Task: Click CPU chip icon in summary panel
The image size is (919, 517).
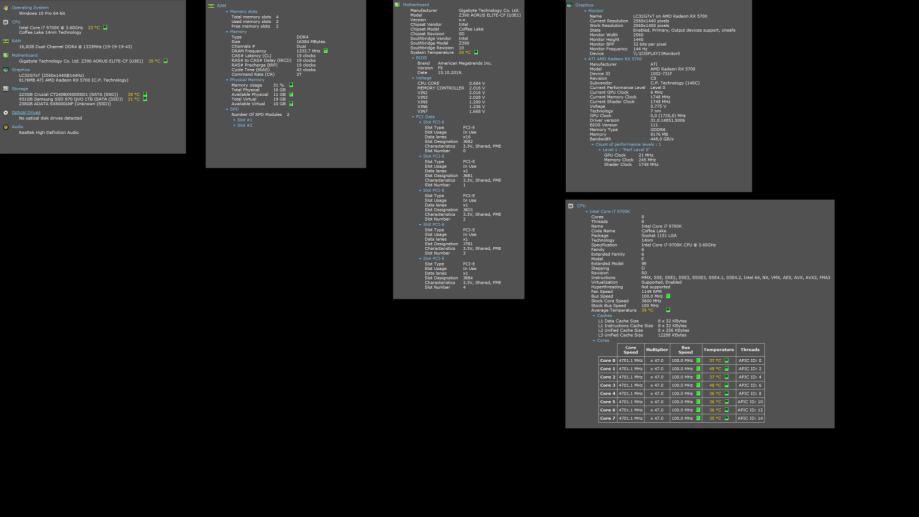Action: coord(6,22)
